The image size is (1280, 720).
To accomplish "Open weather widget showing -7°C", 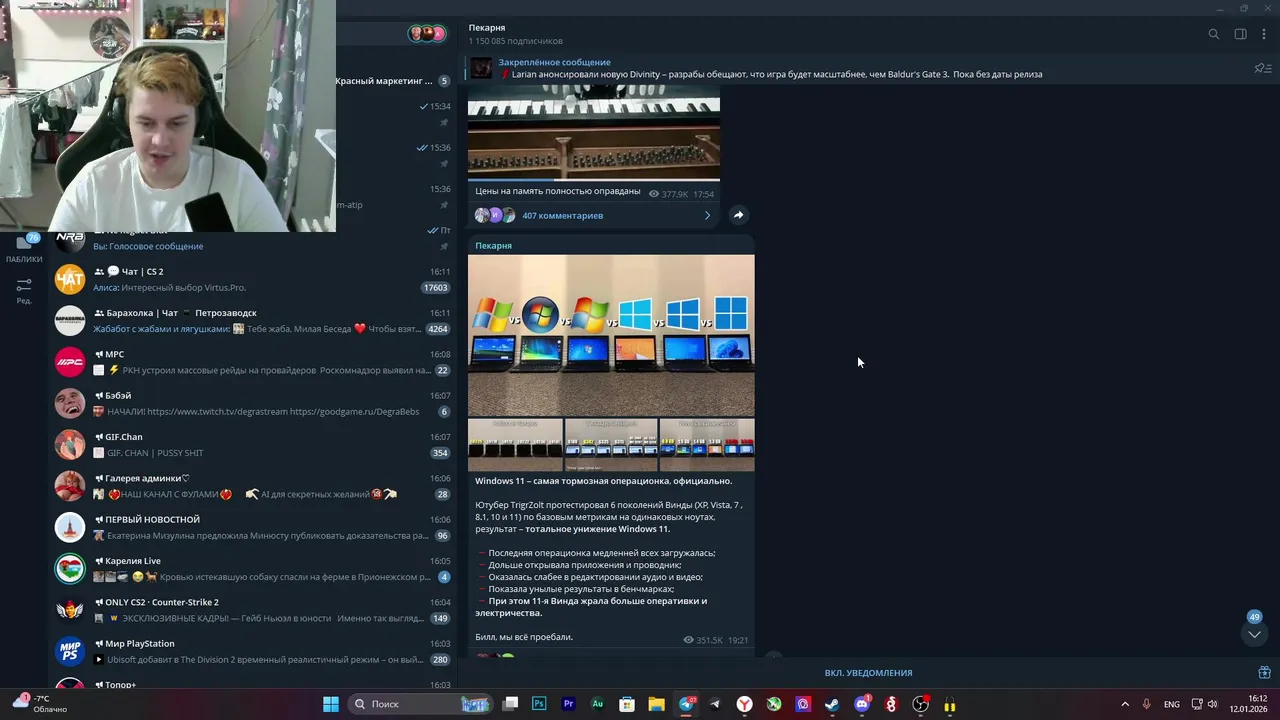I will pos(40,704).
